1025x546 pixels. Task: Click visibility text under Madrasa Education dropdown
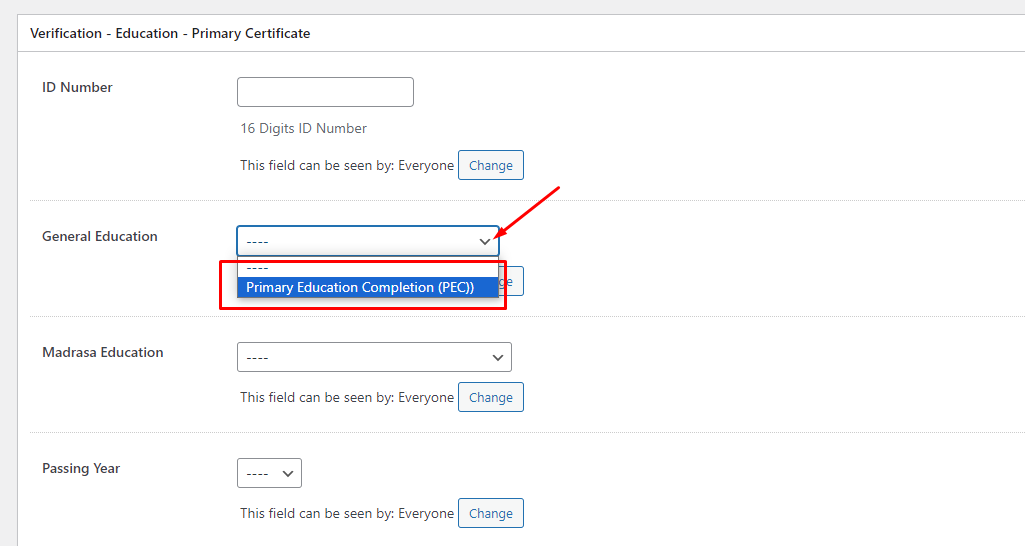click(346, 397)
